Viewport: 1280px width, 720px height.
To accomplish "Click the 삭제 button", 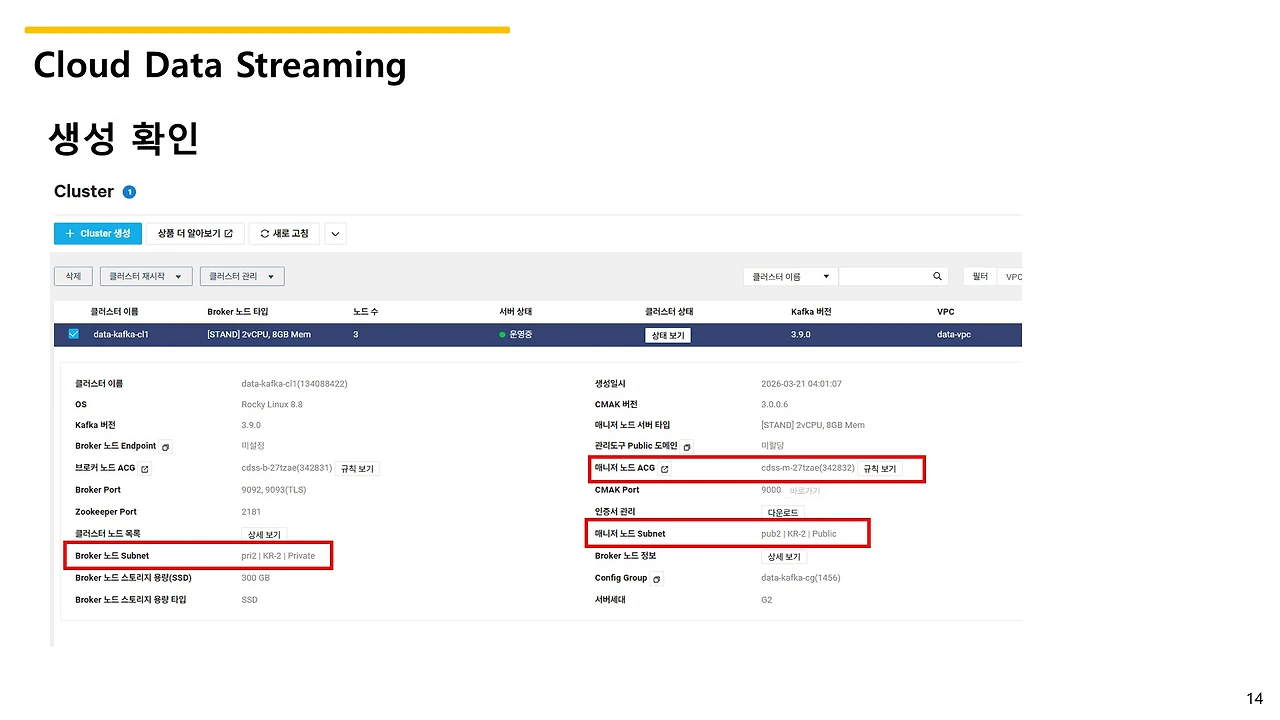I will (x=73, y=276).
